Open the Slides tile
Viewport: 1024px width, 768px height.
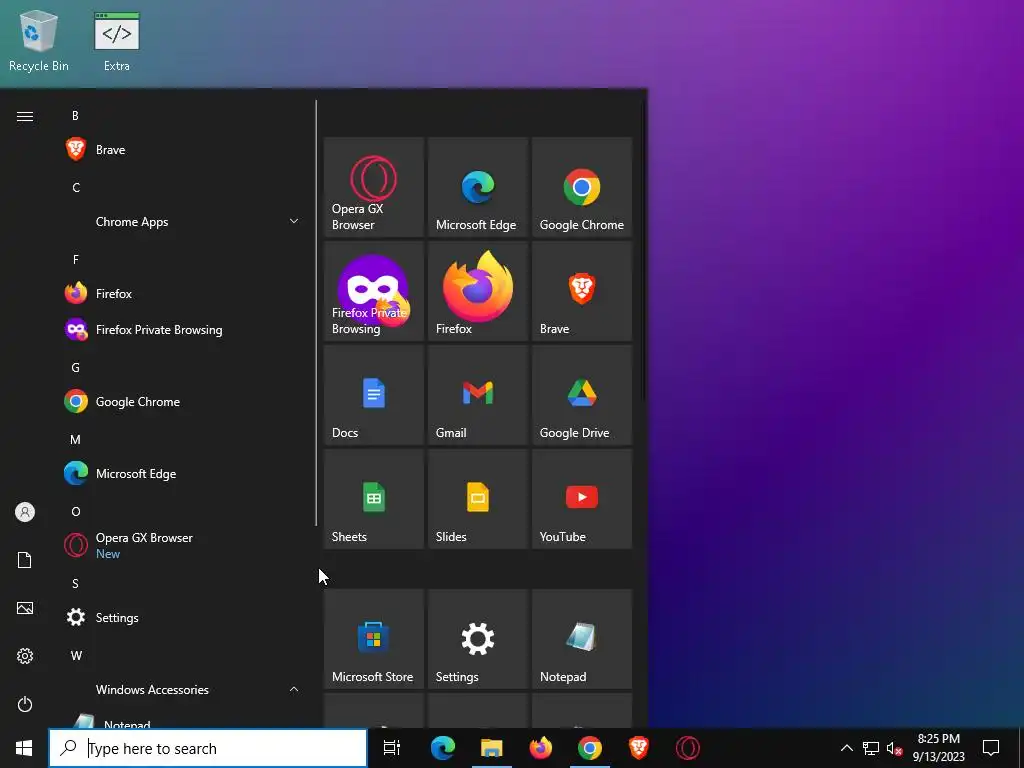477,498
